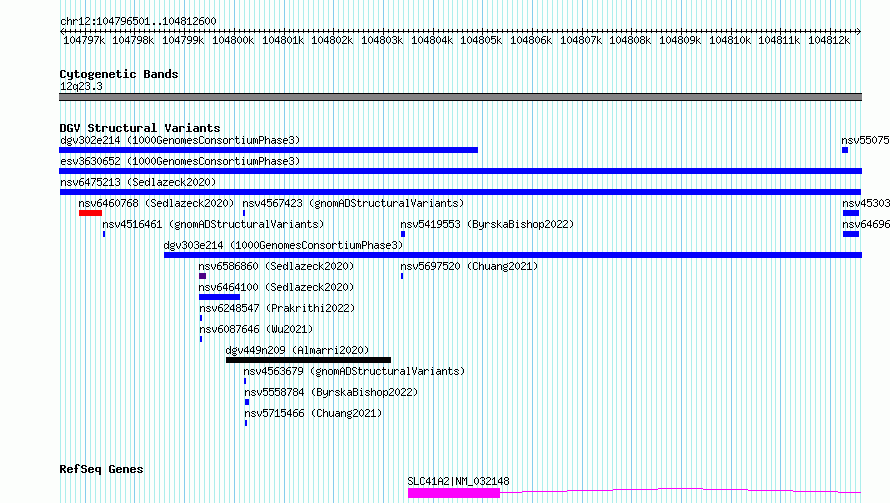This screenshot has height=503, width=890.
Task: Open the nsv5715466 (Chuang2021) label
Action: (313, 413)
